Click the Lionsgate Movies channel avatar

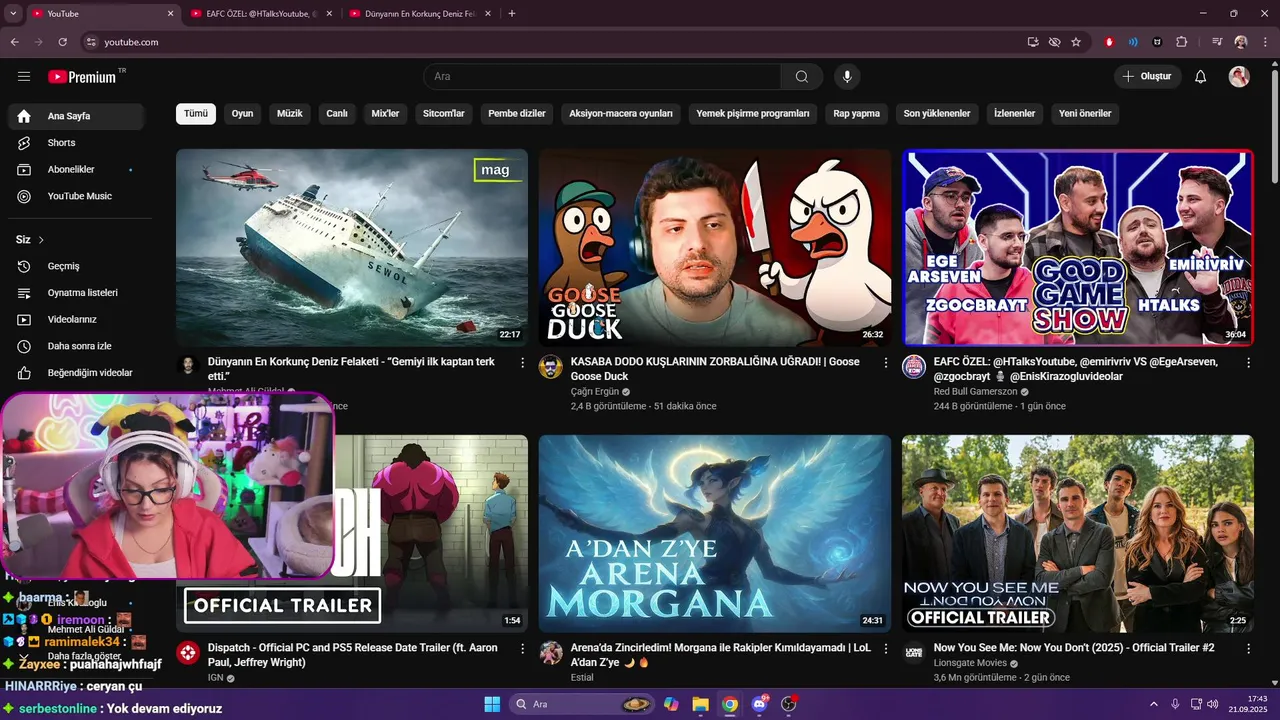pos(914,653)
